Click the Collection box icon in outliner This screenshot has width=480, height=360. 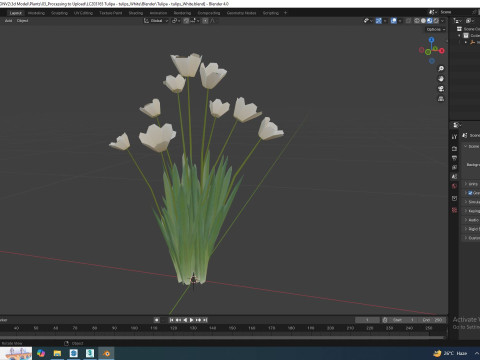tap(466, 35)
